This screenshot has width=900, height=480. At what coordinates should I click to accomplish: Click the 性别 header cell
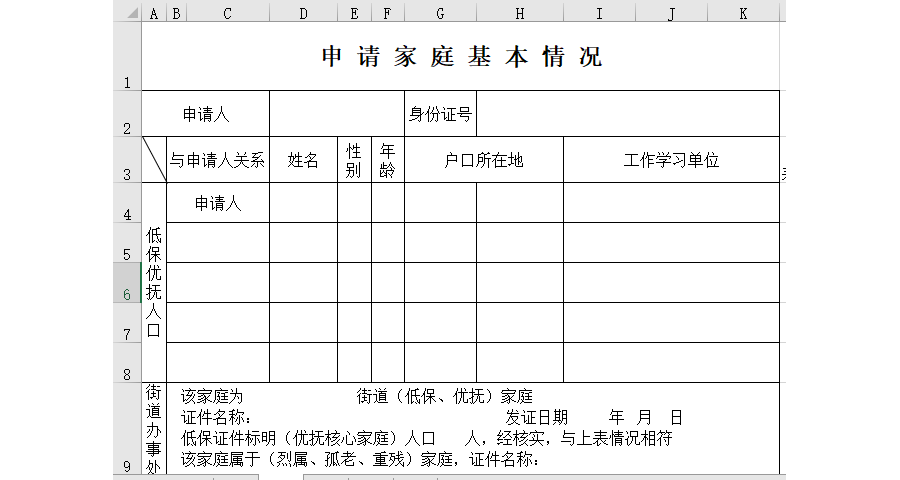[354, 160]
